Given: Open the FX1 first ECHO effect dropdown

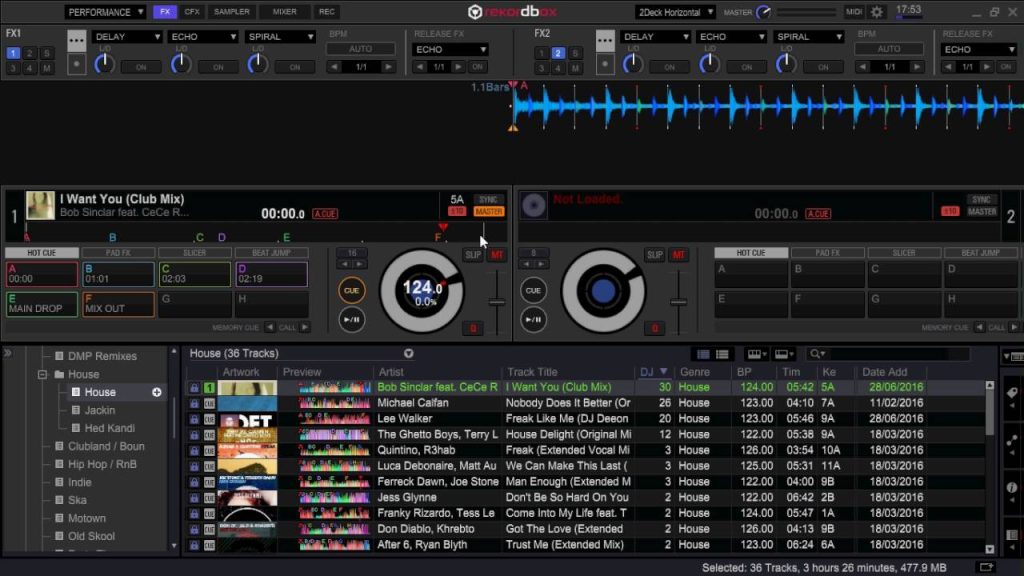Looking at the screenshot, I should coord(203,37).
